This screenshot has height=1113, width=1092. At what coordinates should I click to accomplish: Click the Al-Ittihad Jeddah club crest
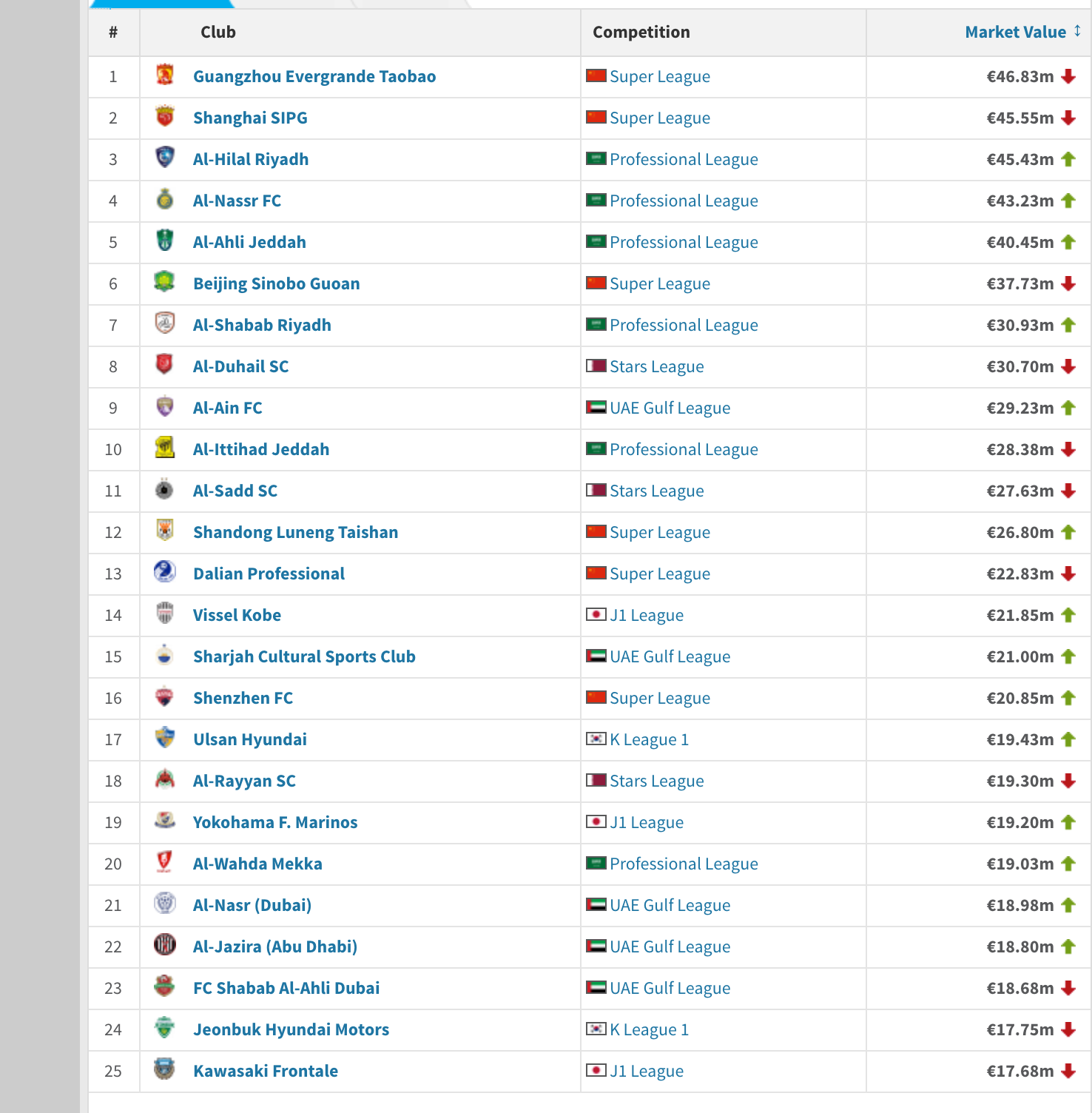[165, 448]
